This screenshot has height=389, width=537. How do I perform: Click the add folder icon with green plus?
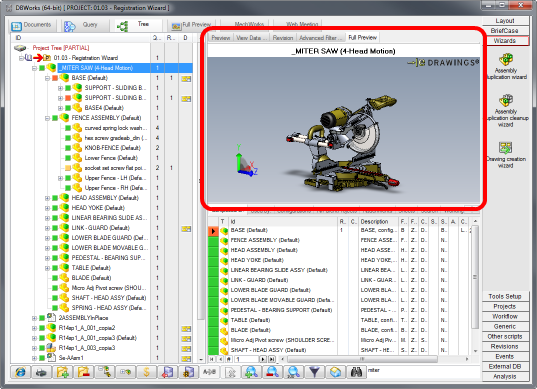coord(62,372)
